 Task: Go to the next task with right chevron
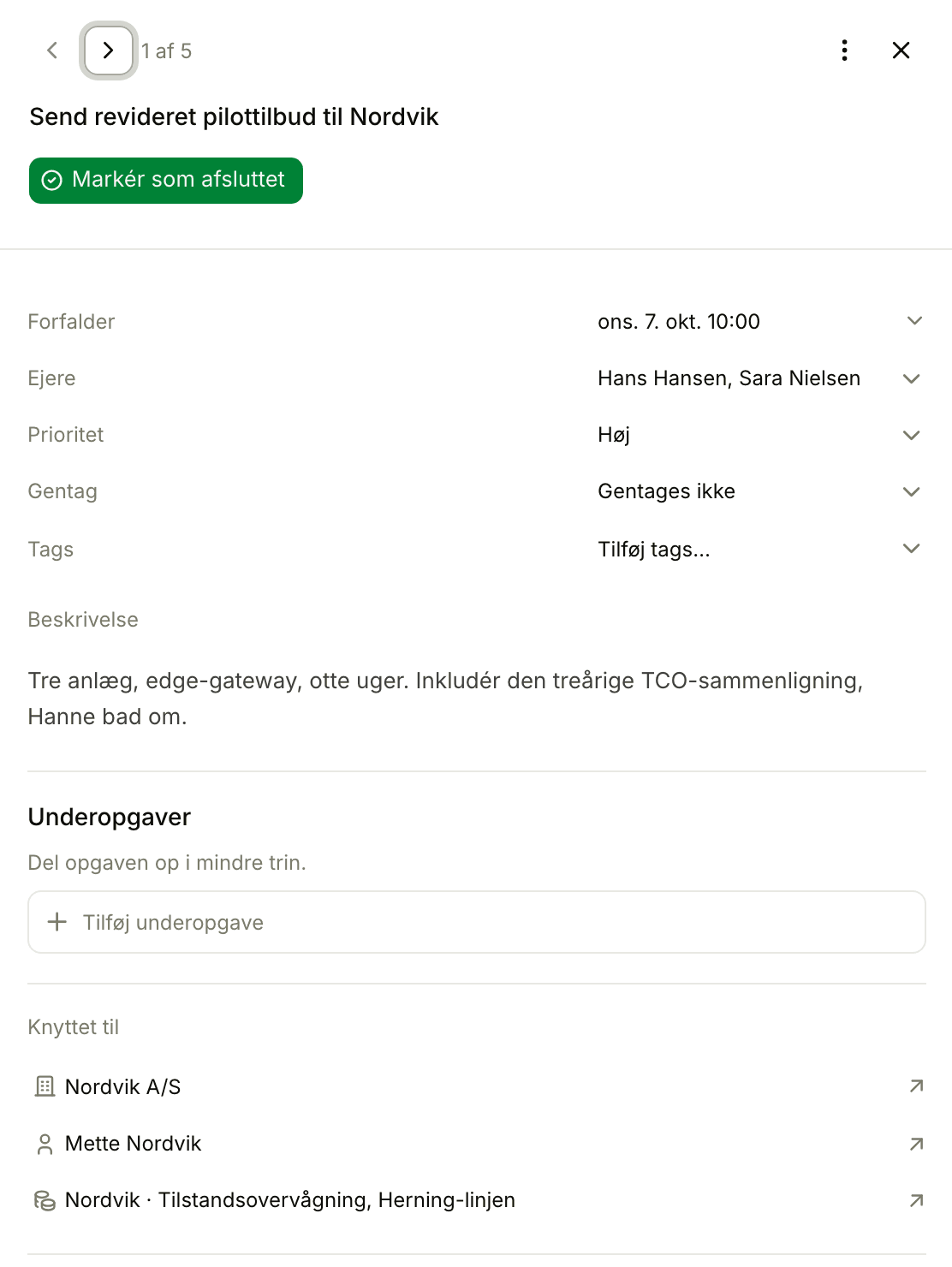coord(109,51)
